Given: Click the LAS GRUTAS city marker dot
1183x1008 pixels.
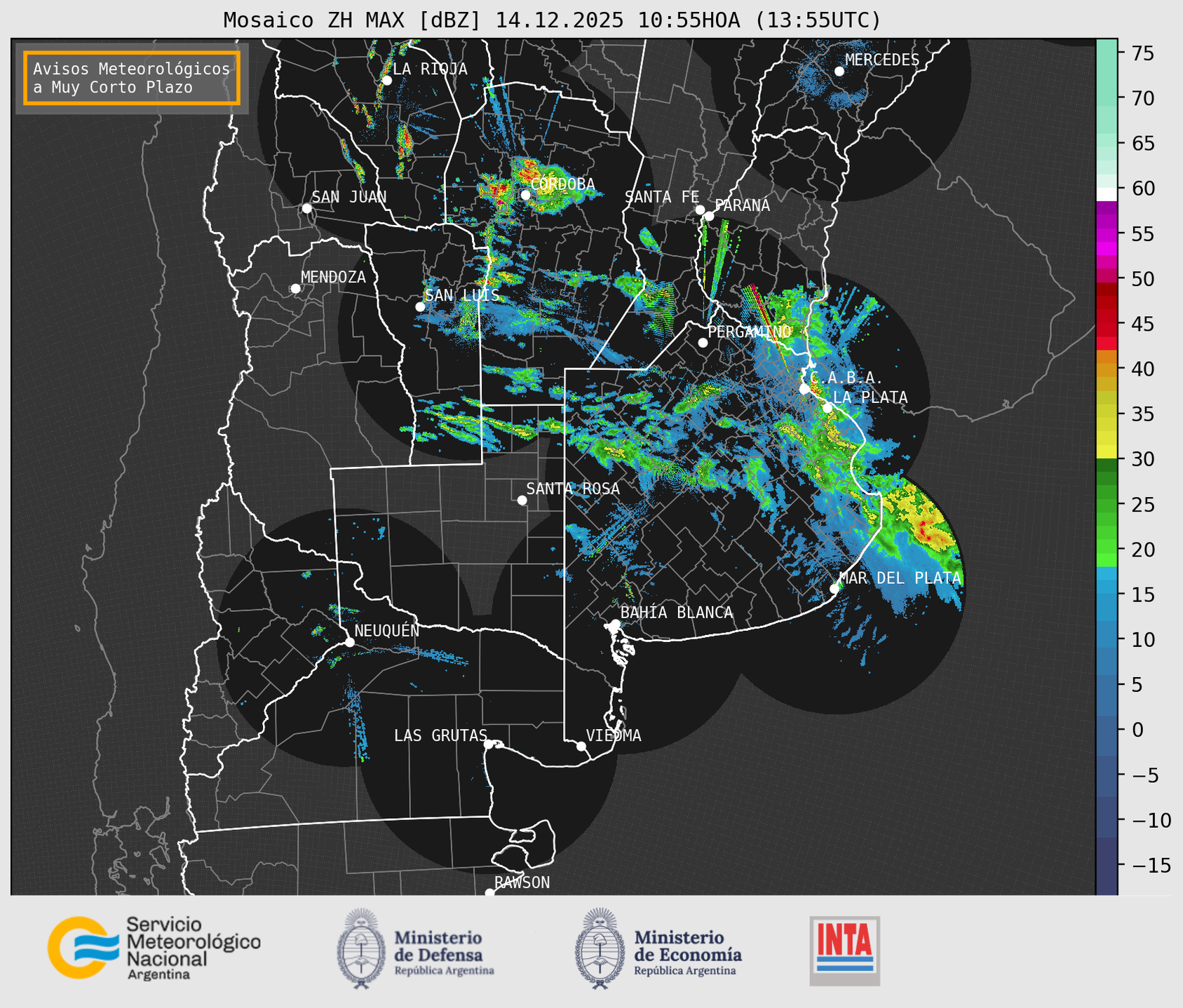Looking at the screenshot, I should (x=489, y=744).
